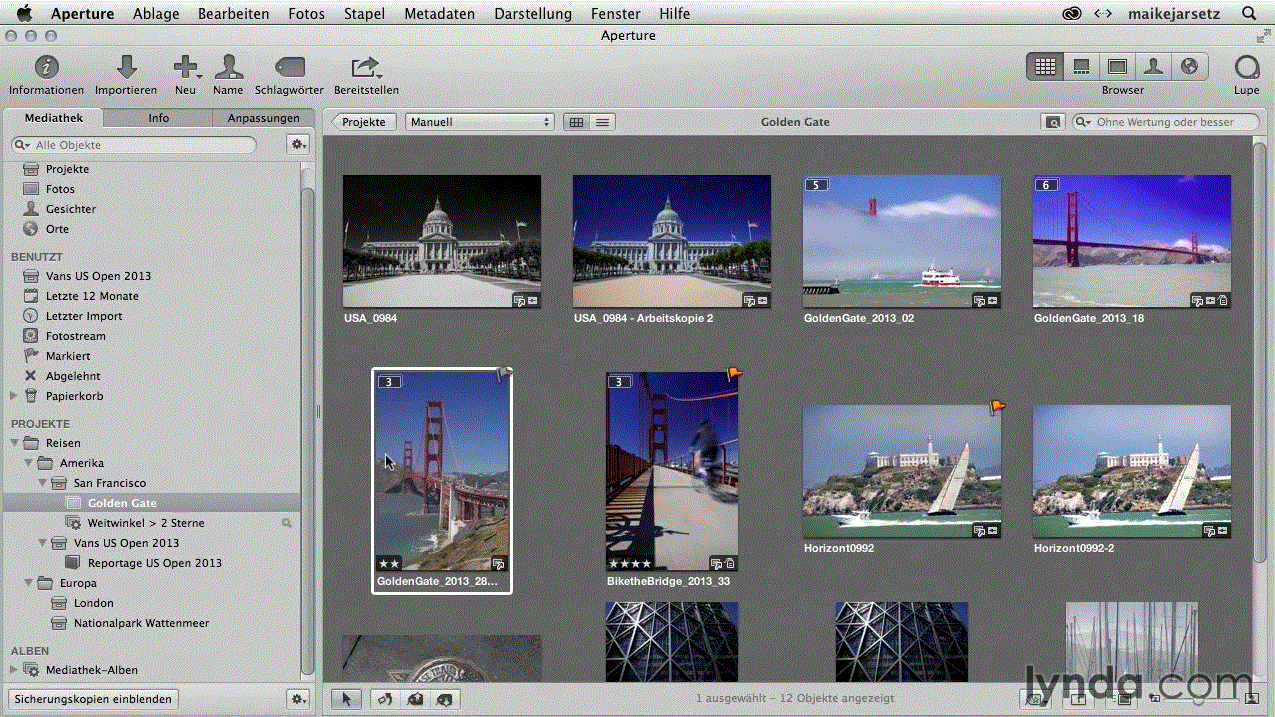Switch to full Viewer layout
Viewport: 1275px width, 717px height.
pos(1117,67)
